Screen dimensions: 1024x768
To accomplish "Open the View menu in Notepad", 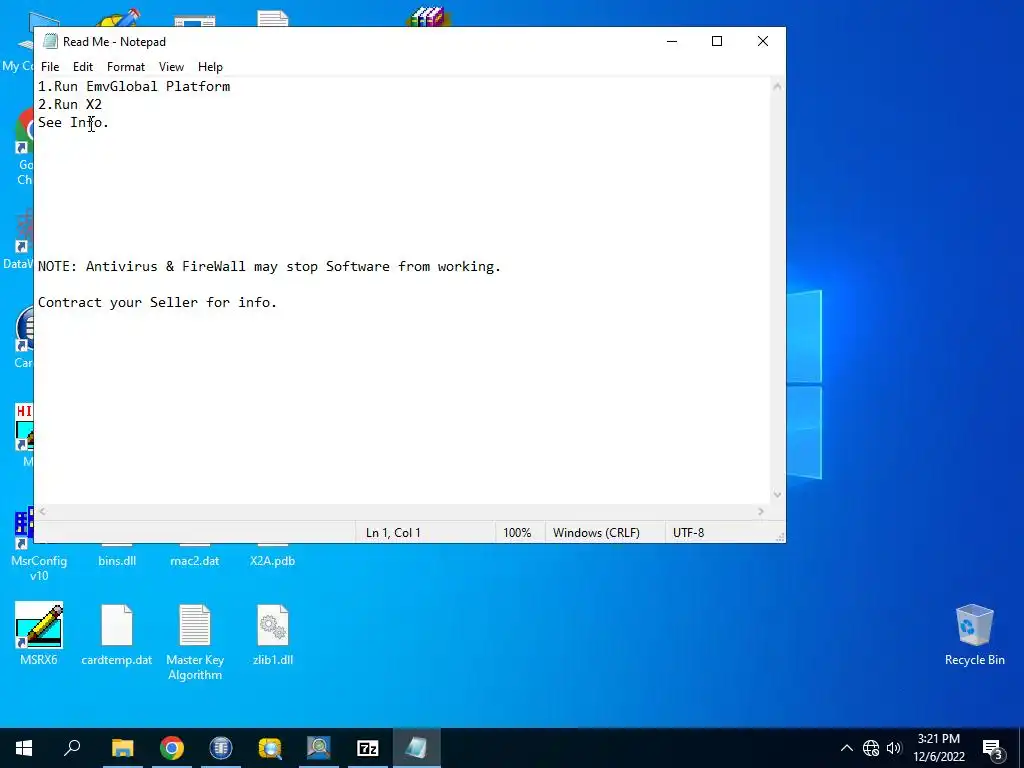I will (171, 67).
